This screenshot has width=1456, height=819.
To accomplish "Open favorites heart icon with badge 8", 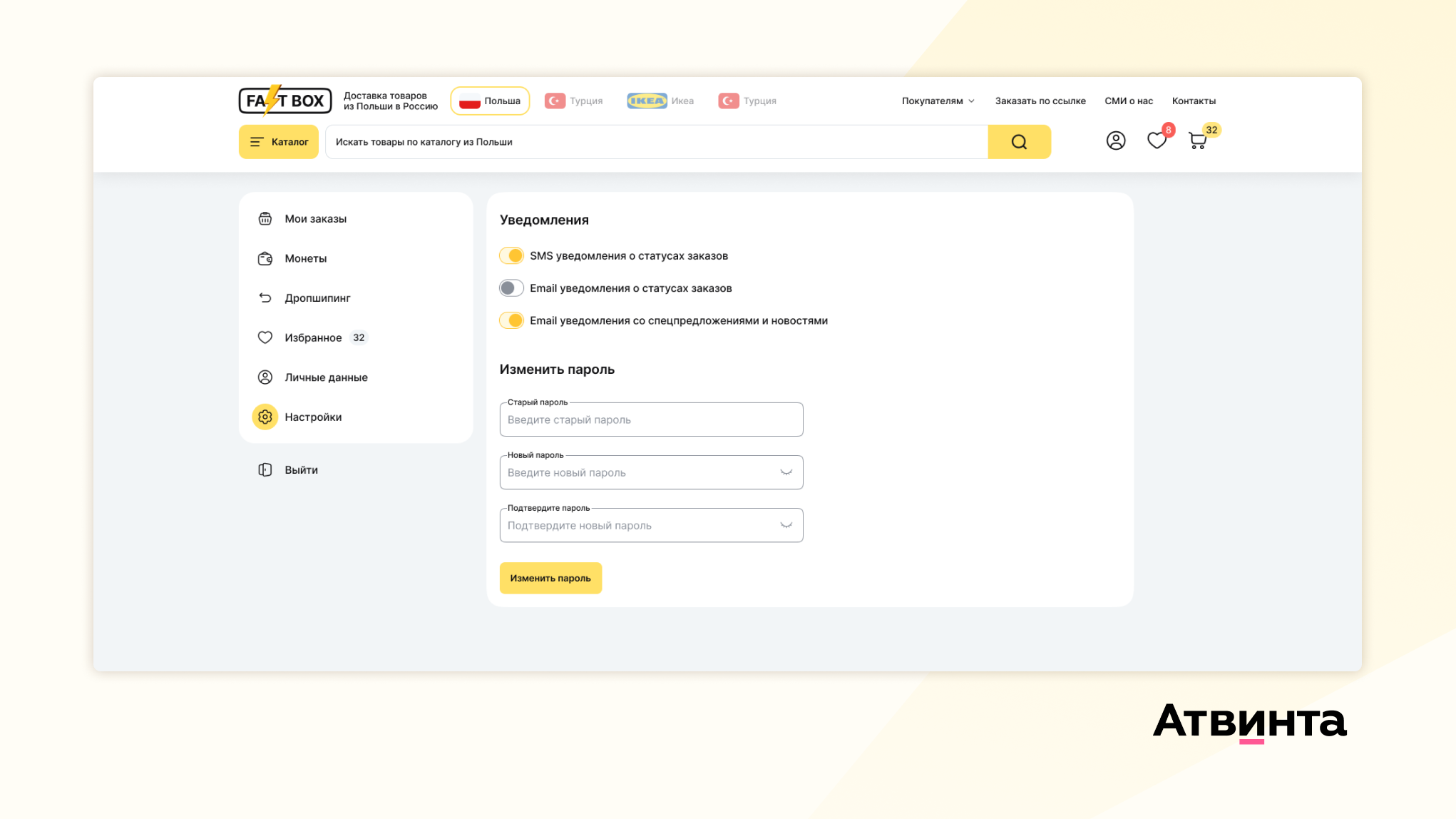I will 1157,141.
